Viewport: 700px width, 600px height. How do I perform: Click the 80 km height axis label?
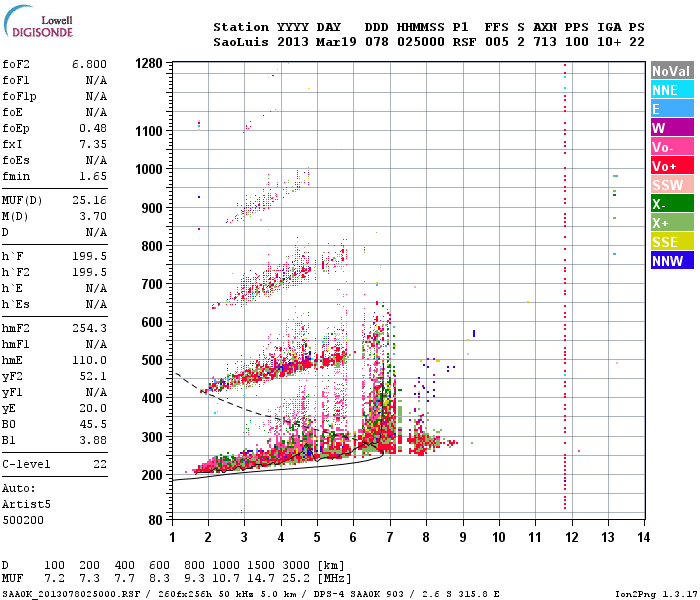(x=155, y=520)
